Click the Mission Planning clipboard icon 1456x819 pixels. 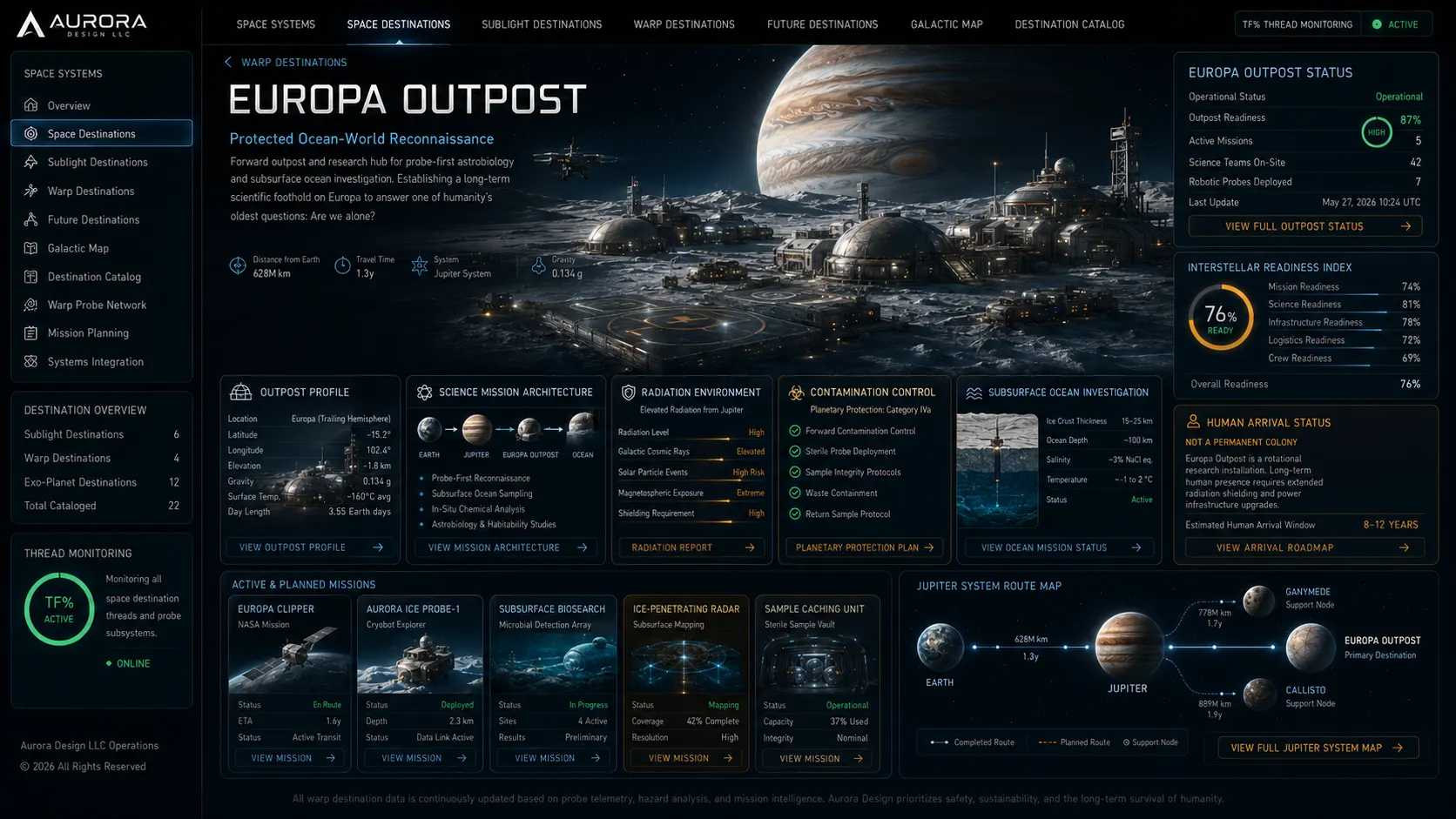click(31, 333)
